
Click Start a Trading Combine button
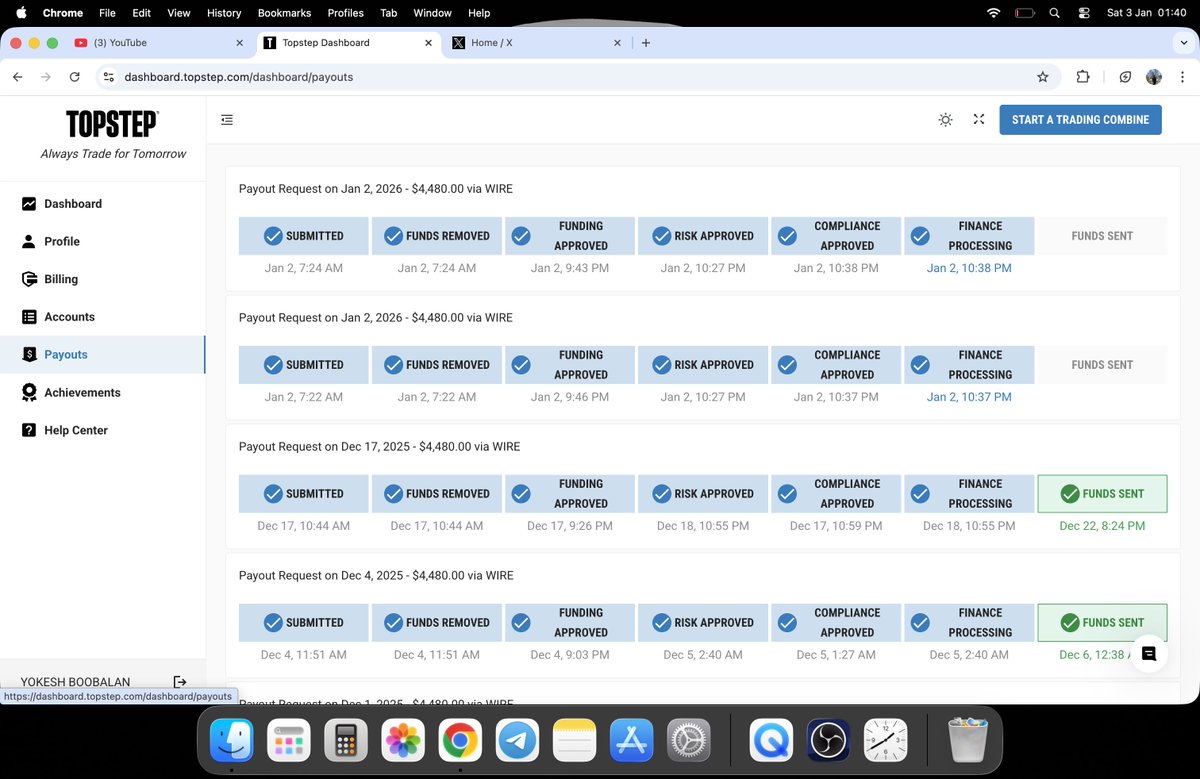click(1080, 120)
